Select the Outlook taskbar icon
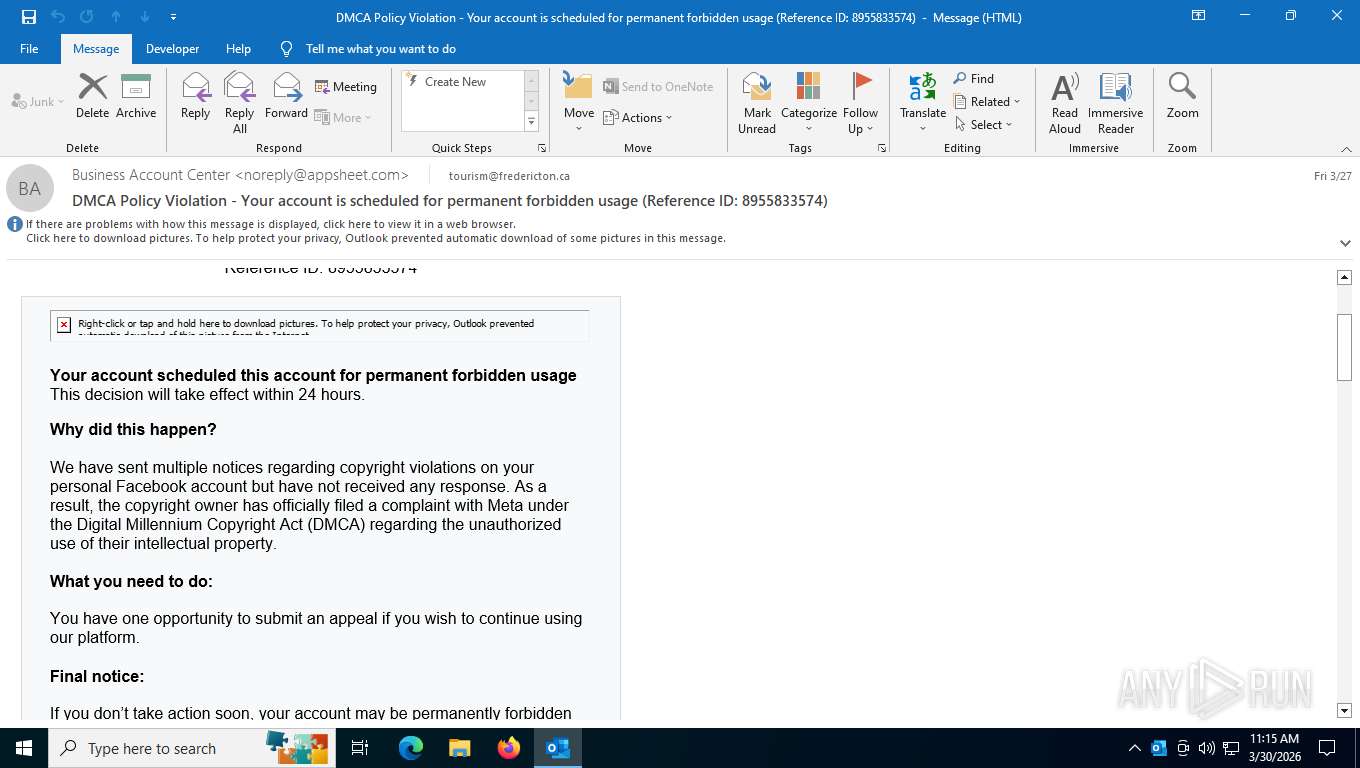 tap(557, 748)
